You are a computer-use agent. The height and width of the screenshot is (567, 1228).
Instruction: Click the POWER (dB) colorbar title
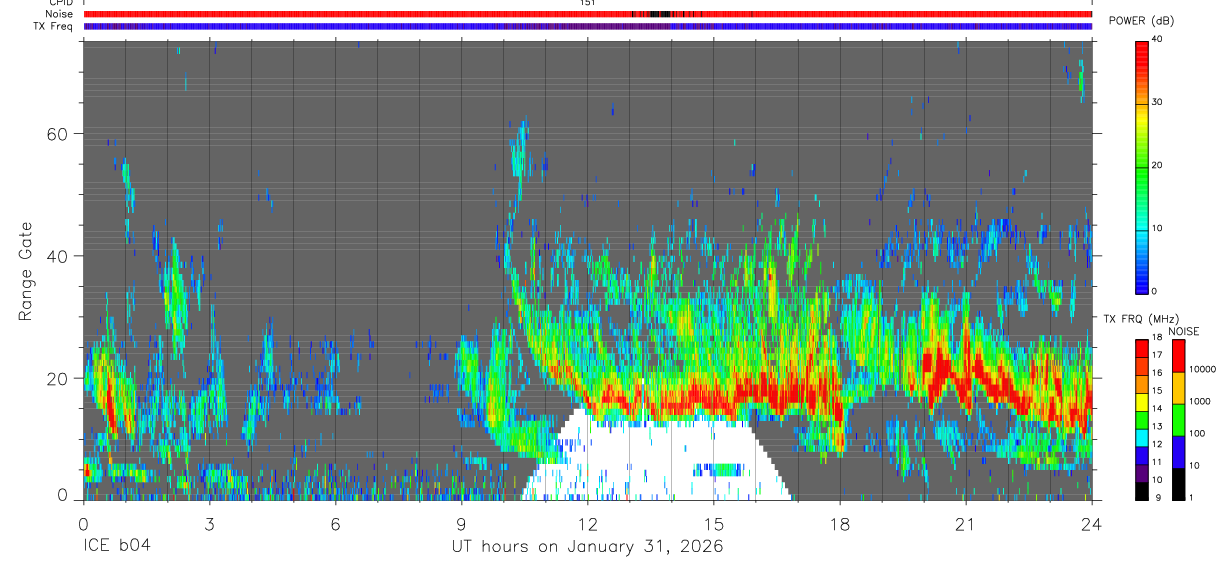(1142, 21)
